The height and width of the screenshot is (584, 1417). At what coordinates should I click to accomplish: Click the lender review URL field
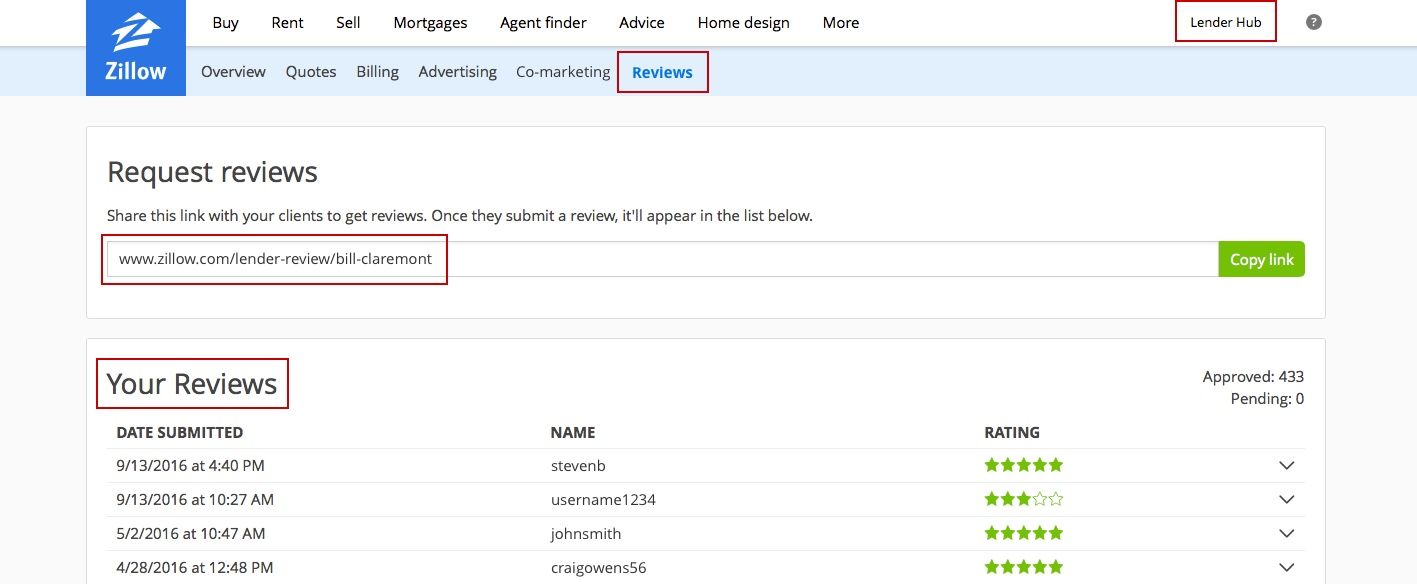660,259
